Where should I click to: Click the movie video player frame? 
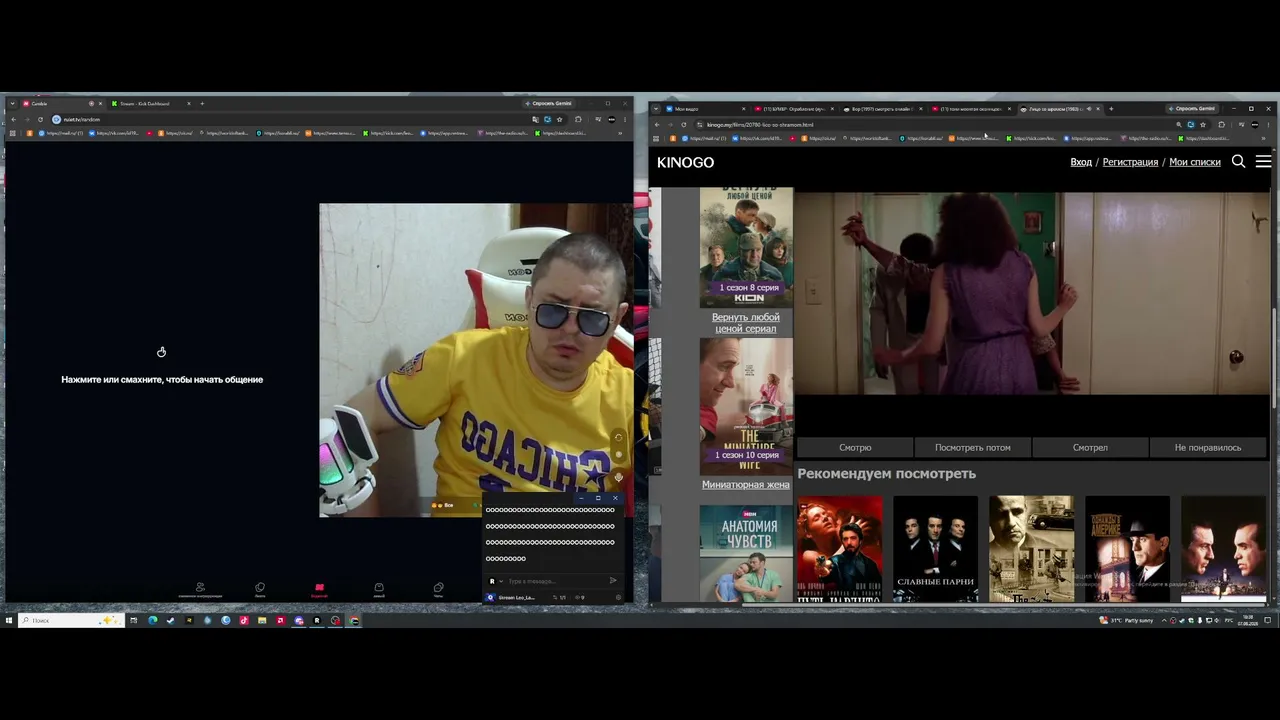[x=1032, y=294]
